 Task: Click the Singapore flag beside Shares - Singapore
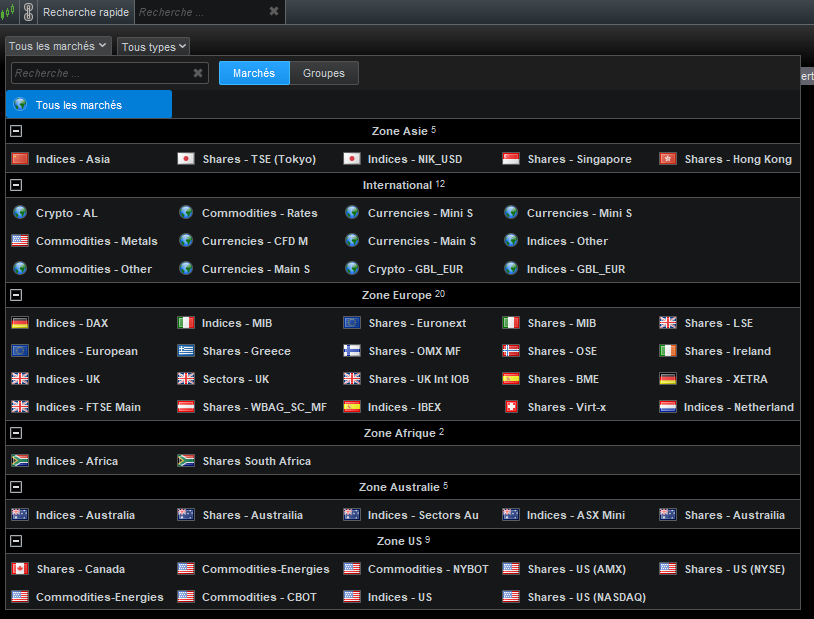[511, 158]
